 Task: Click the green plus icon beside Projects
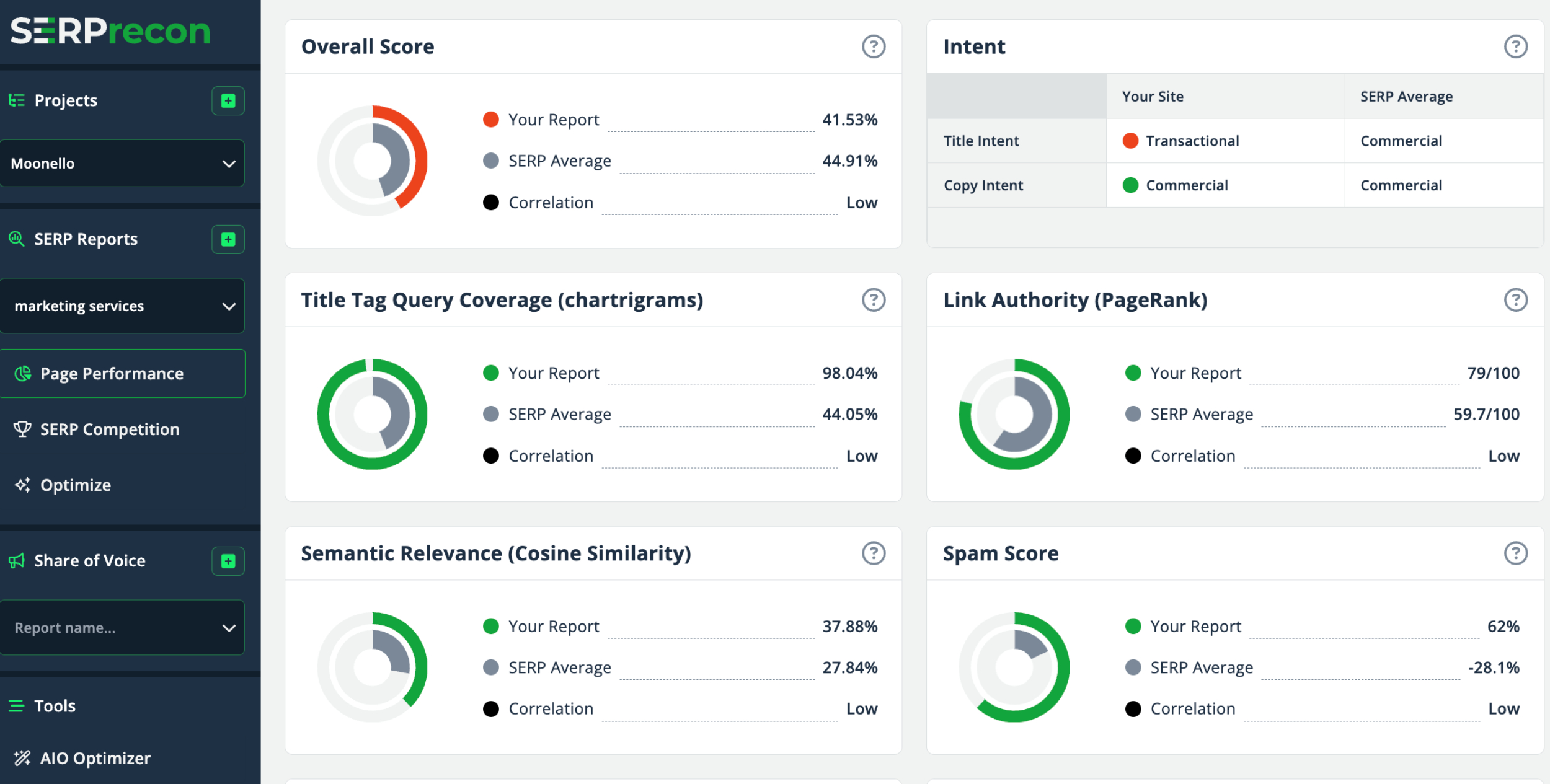coord(228,100)
